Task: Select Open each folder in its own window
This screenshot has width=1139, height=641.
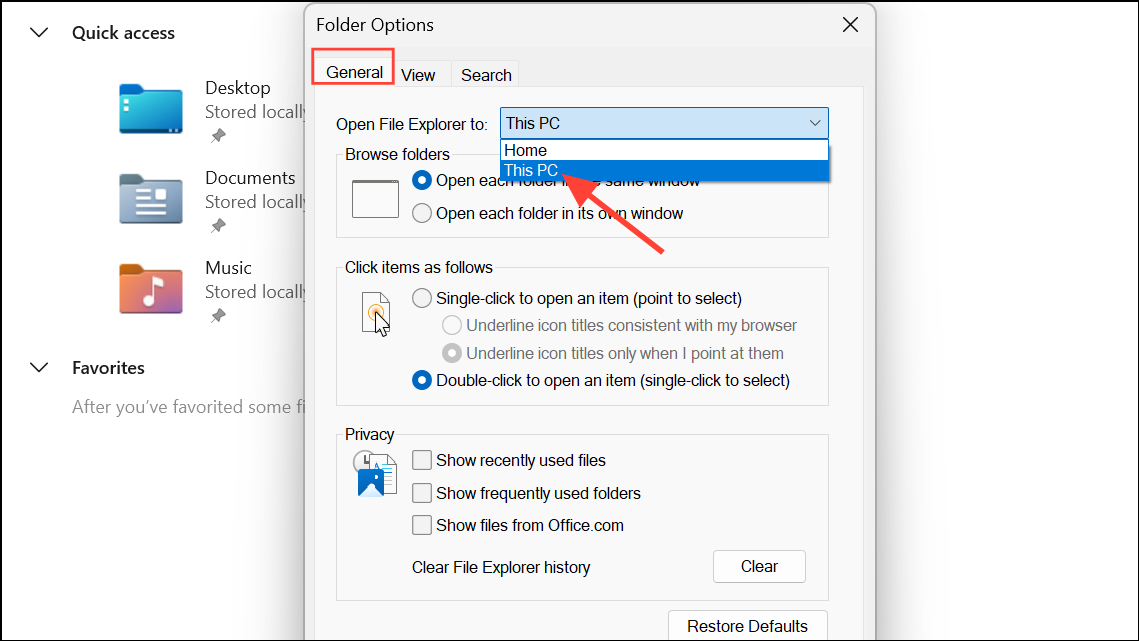Action: pyautogui.click(x=422, y=213)
